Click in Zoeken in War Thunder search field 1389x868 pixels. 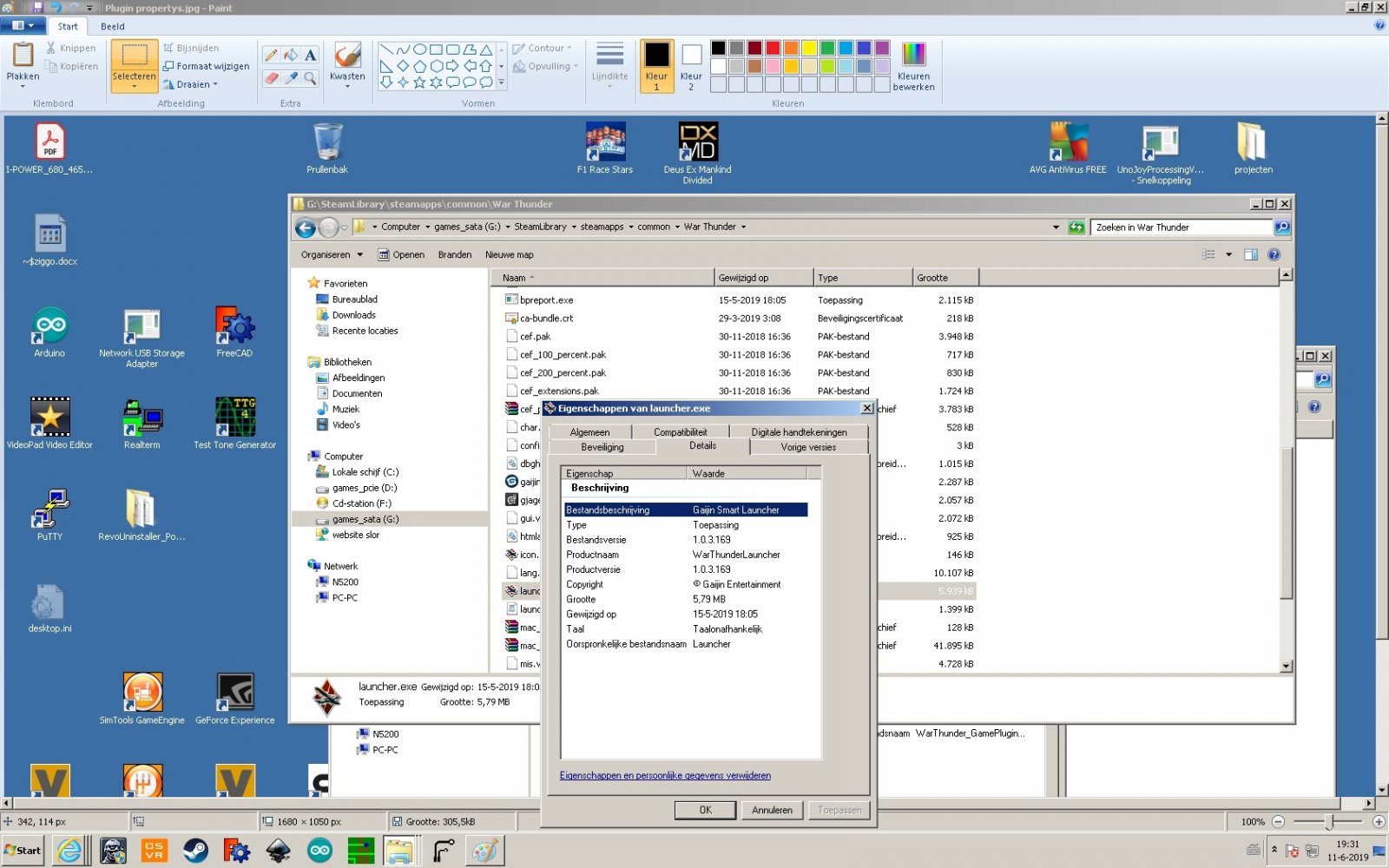(1181, 227)
